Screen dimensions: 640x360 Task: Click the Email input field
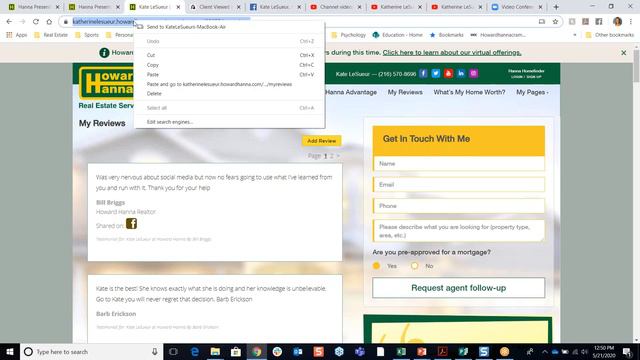coord(459,185)
